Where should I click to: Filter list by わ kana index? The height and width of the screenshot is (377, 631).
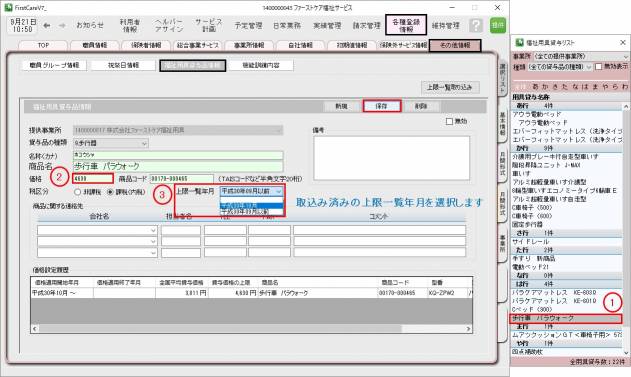(x=625, y=87)
